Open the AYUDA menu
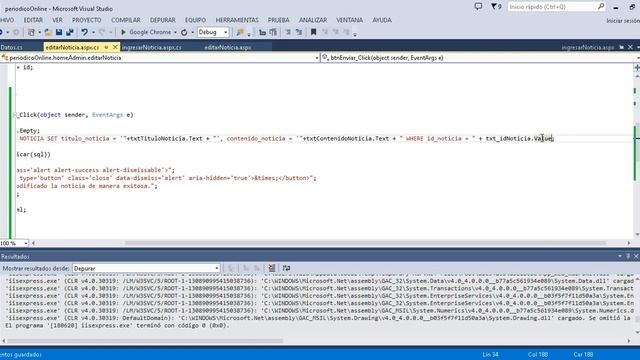Image resolution: width=640 pixels, height=360 pixels. (382, 20)
